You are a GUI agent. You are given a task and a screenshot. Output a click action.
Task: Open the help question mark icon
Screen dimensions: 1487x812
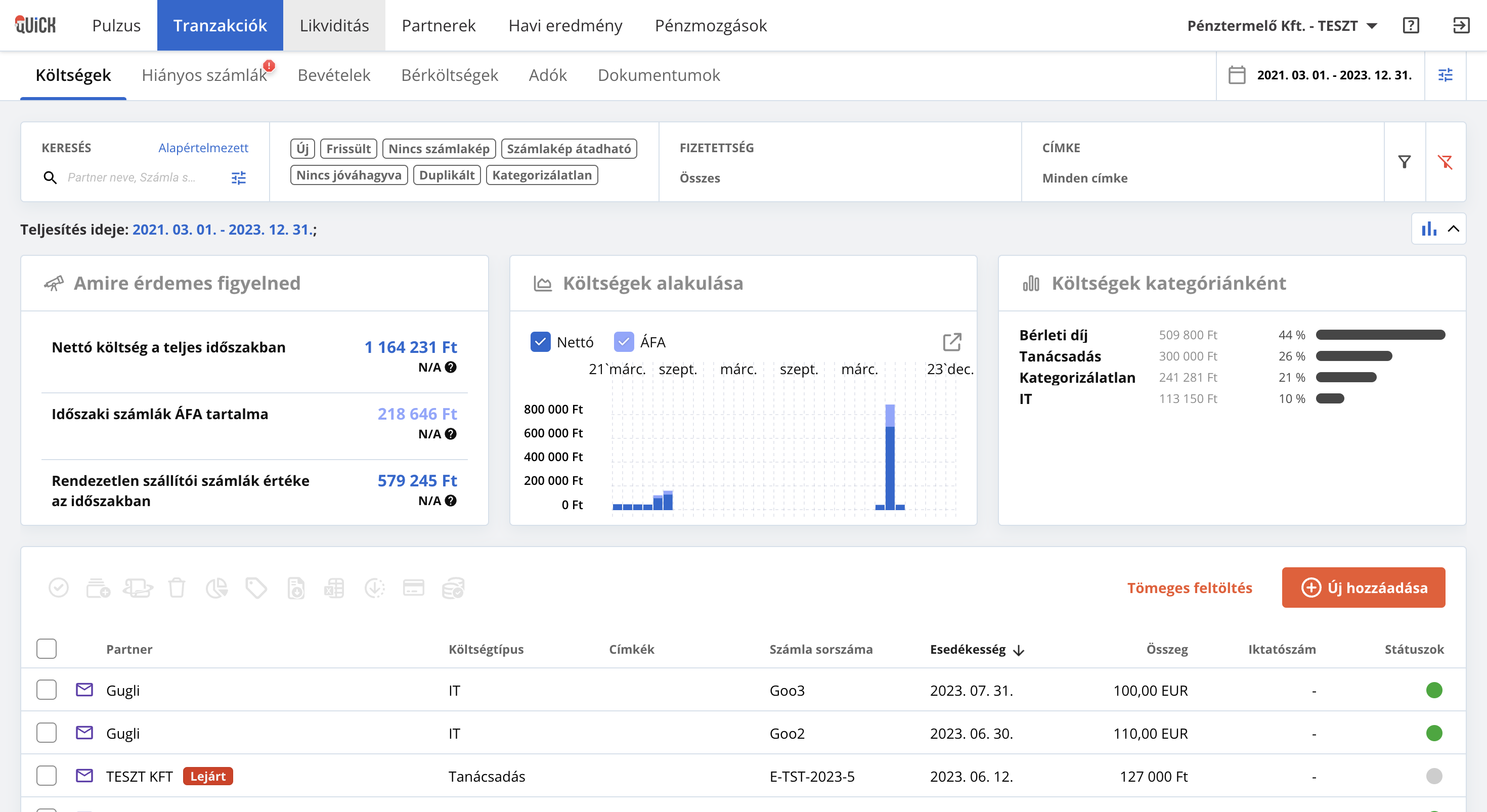1411,25
